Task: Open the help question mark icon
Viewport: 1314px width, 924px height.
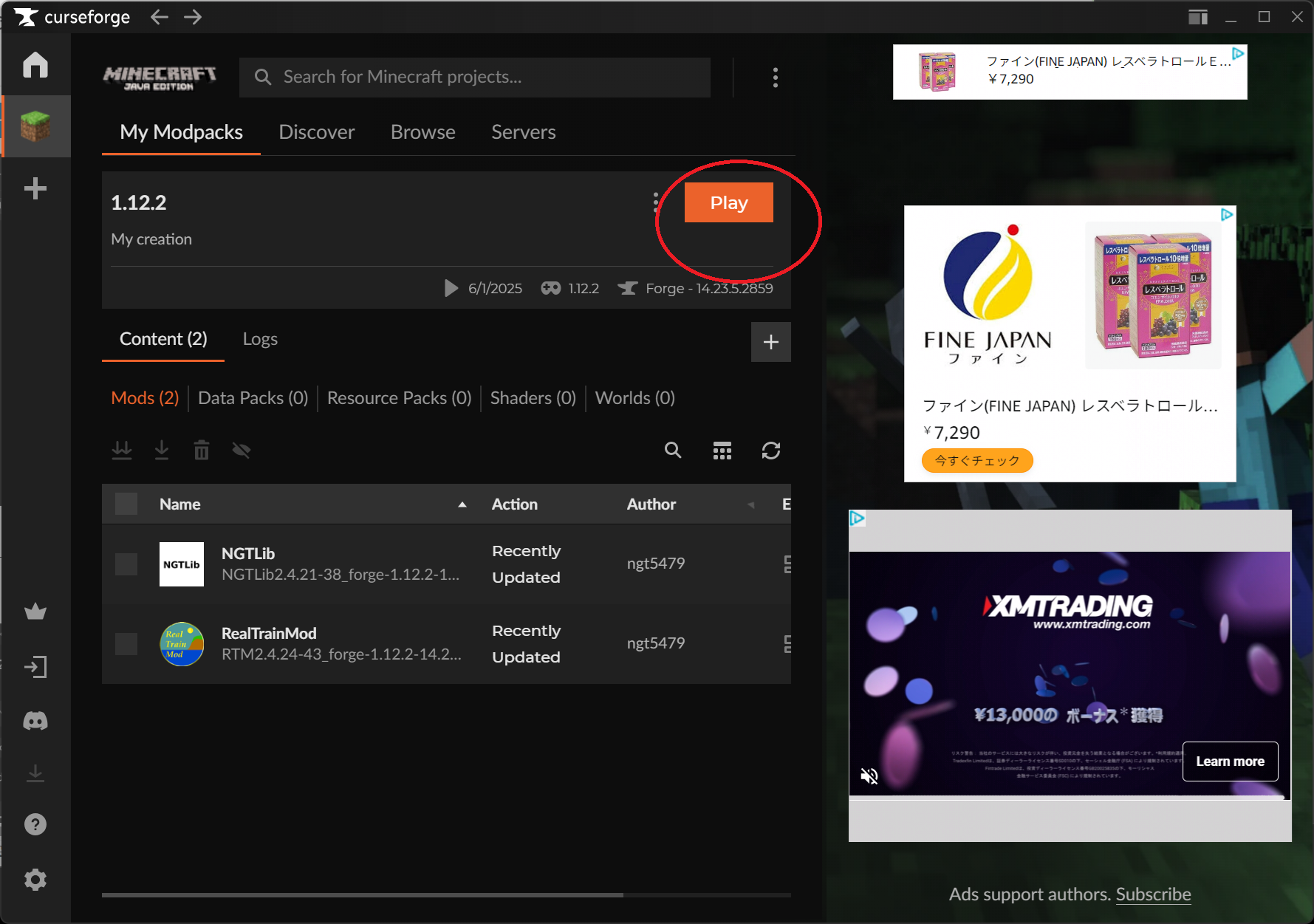Action: (x=35, y=824)
